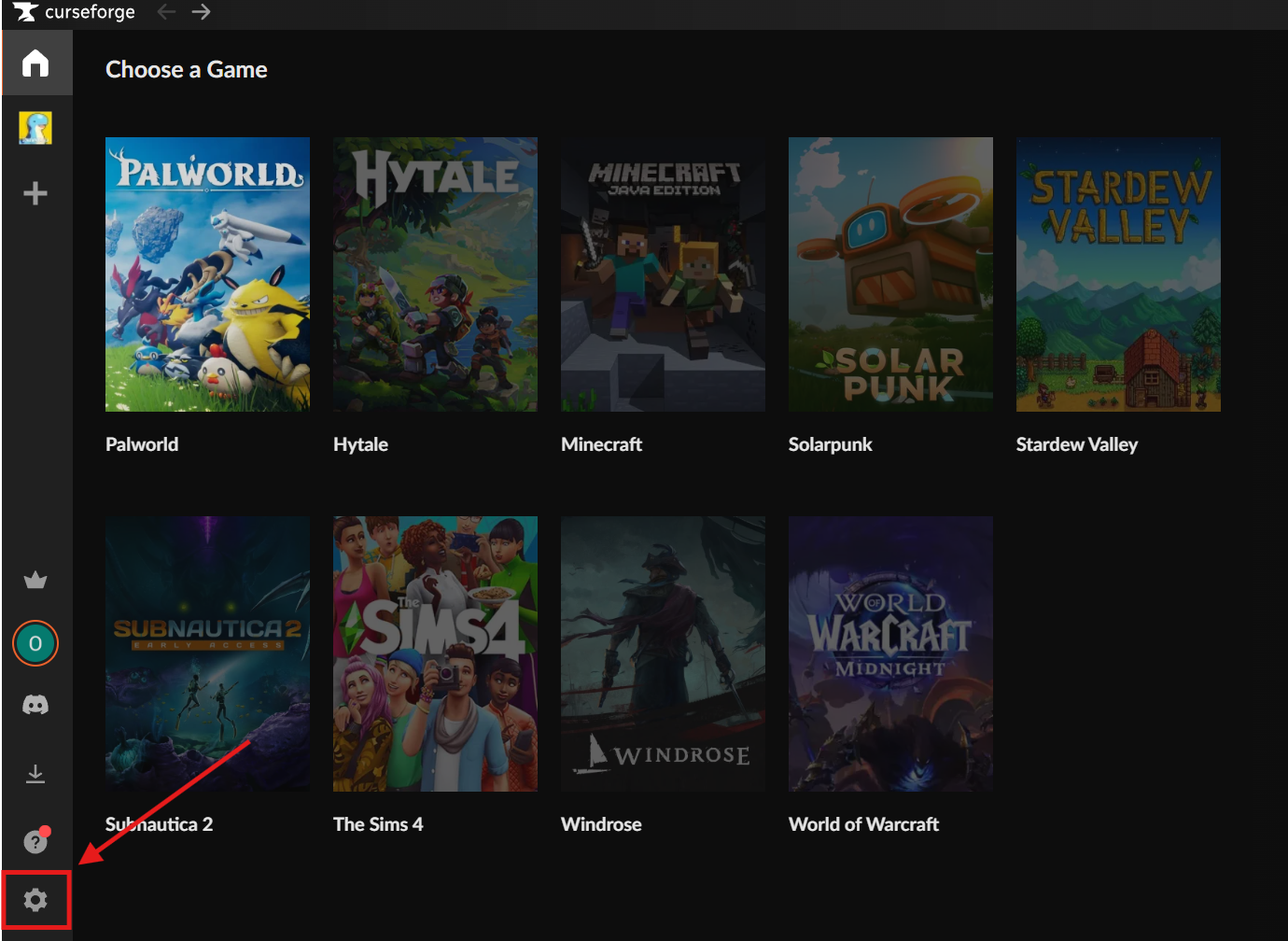Select the Stardew Valley game cover

tap(1118, 274)
